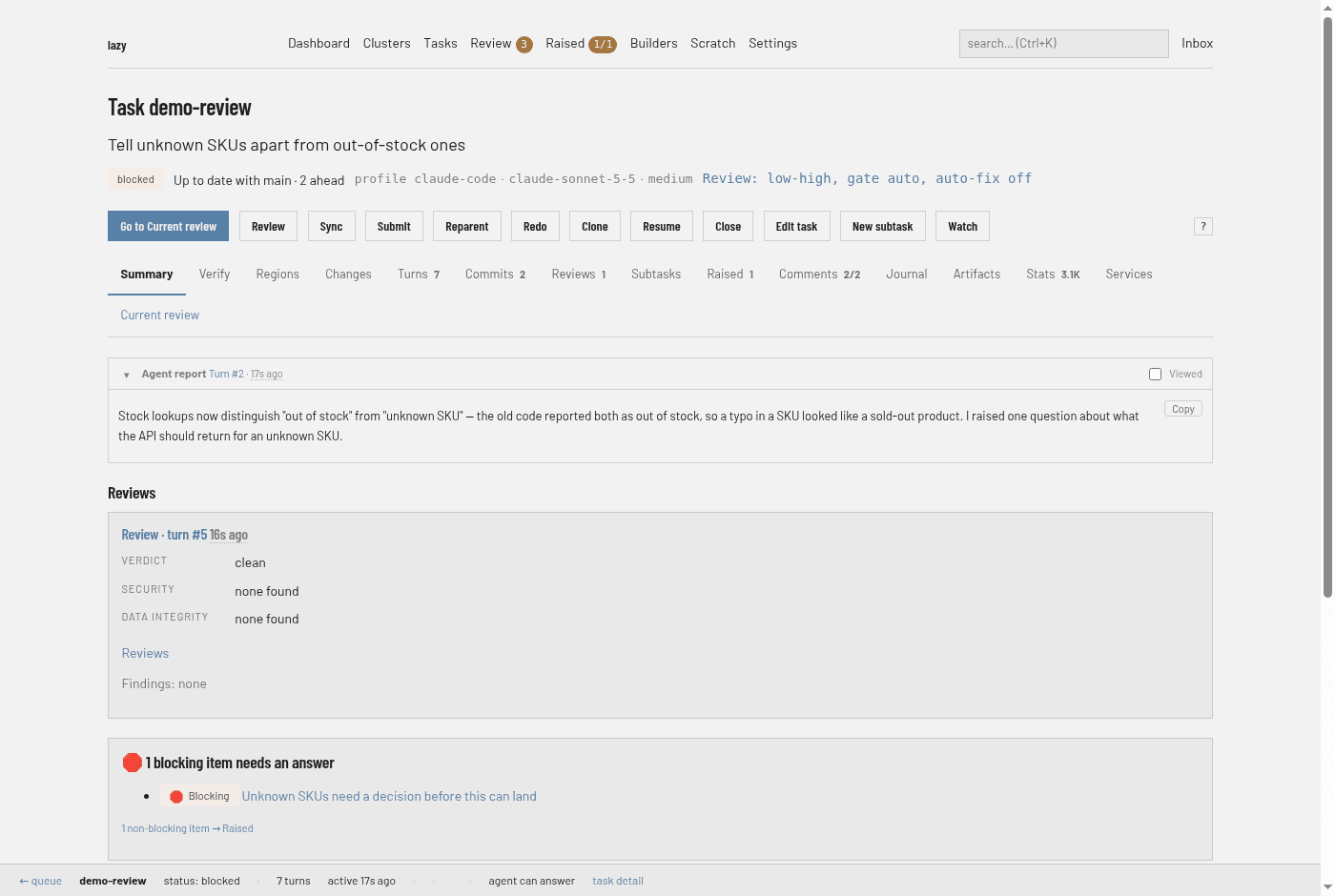This screenshot has width=1335, height=896.
Task: Open the Stats tab
Action: click(1053, 275)
